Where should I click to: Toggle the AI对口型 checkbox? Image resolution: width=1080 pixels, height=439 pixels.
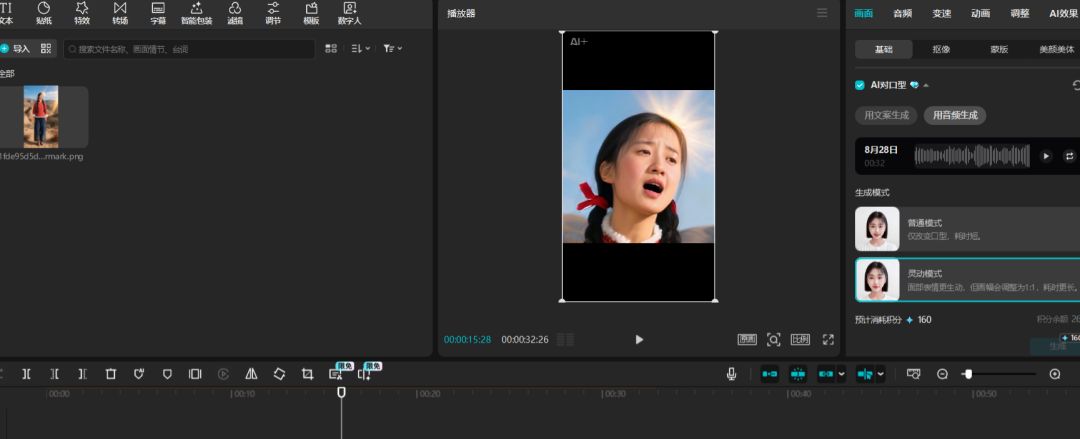[860, 85]
